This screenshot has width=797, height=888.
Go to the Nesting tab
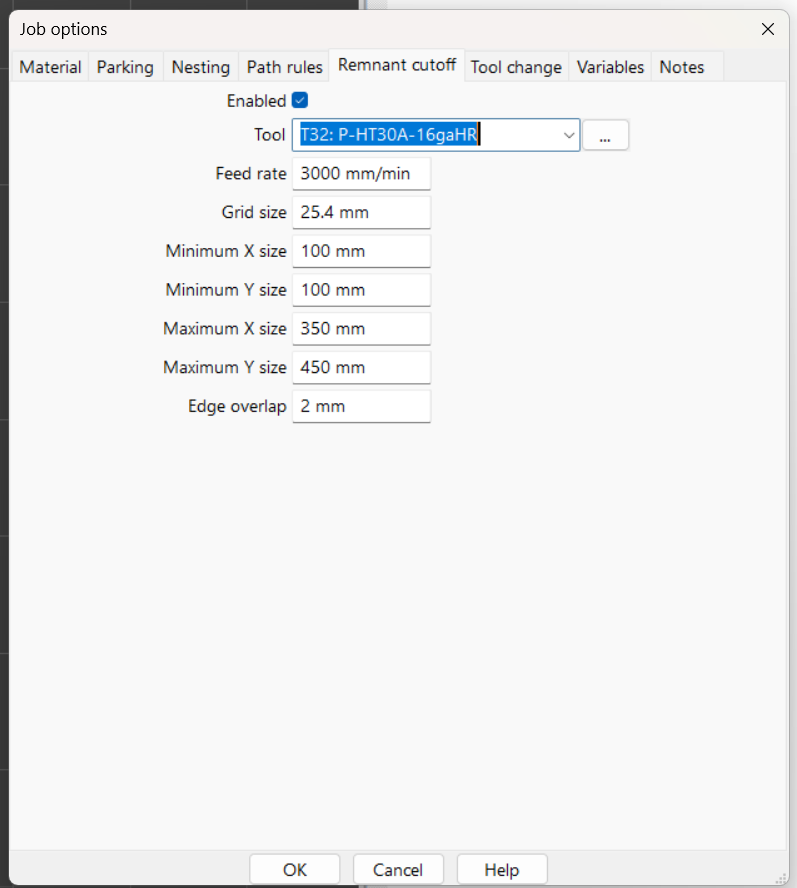200,67
